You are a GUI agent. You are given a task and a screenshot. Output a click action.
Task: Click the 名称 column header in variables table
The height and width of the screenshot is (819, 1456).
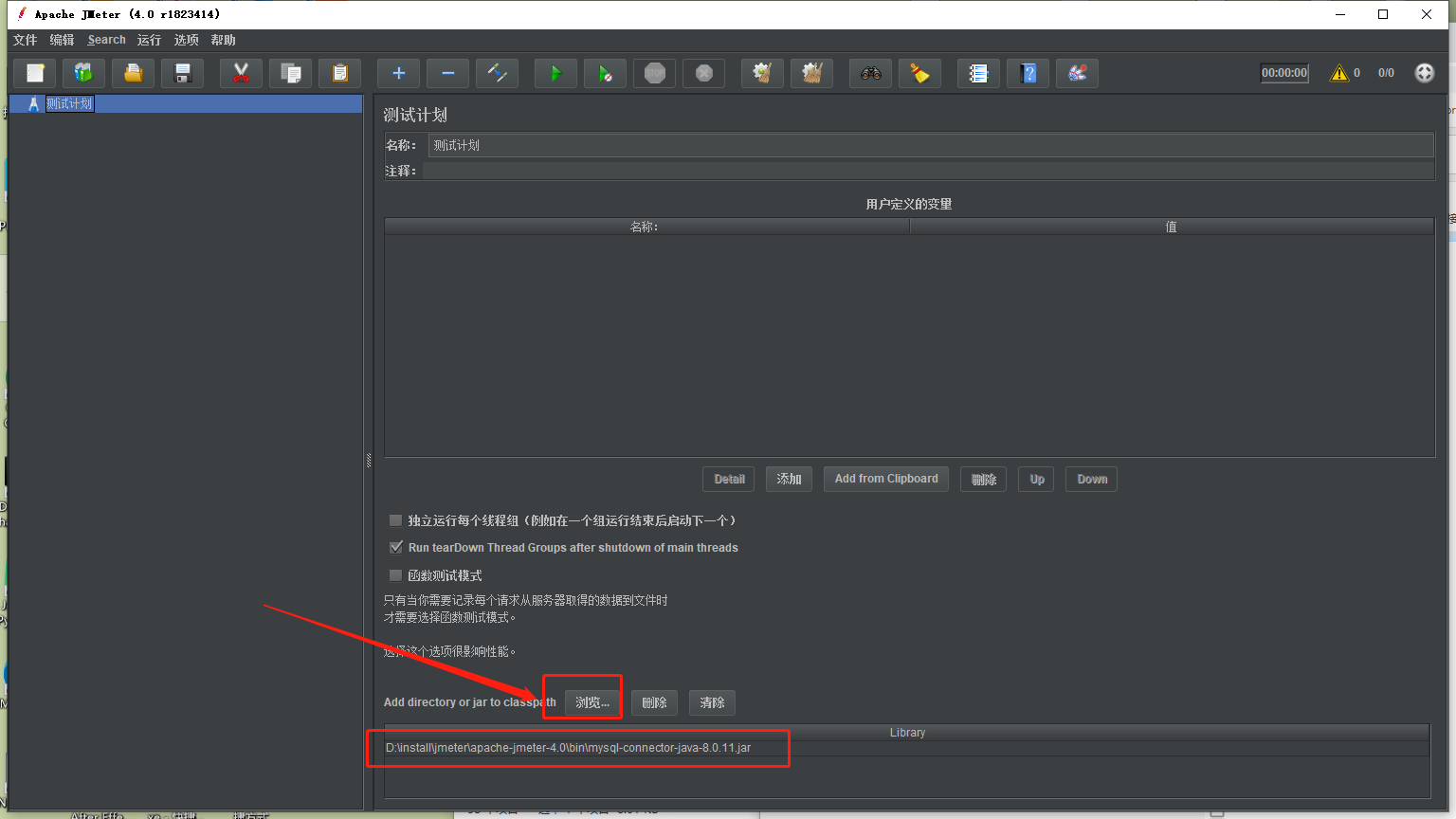pos(646,227)
